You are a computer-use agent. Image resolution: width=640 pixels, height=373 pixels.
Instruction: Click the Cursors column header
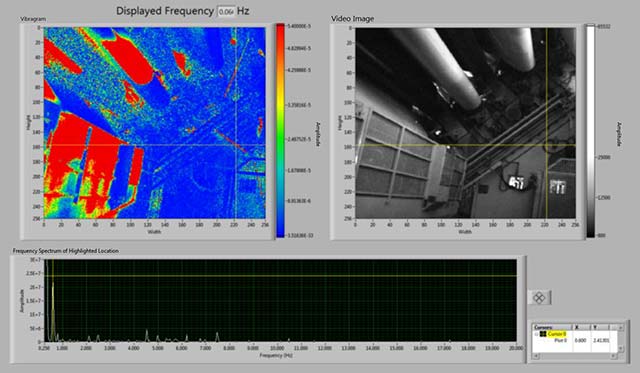point(552,327)
